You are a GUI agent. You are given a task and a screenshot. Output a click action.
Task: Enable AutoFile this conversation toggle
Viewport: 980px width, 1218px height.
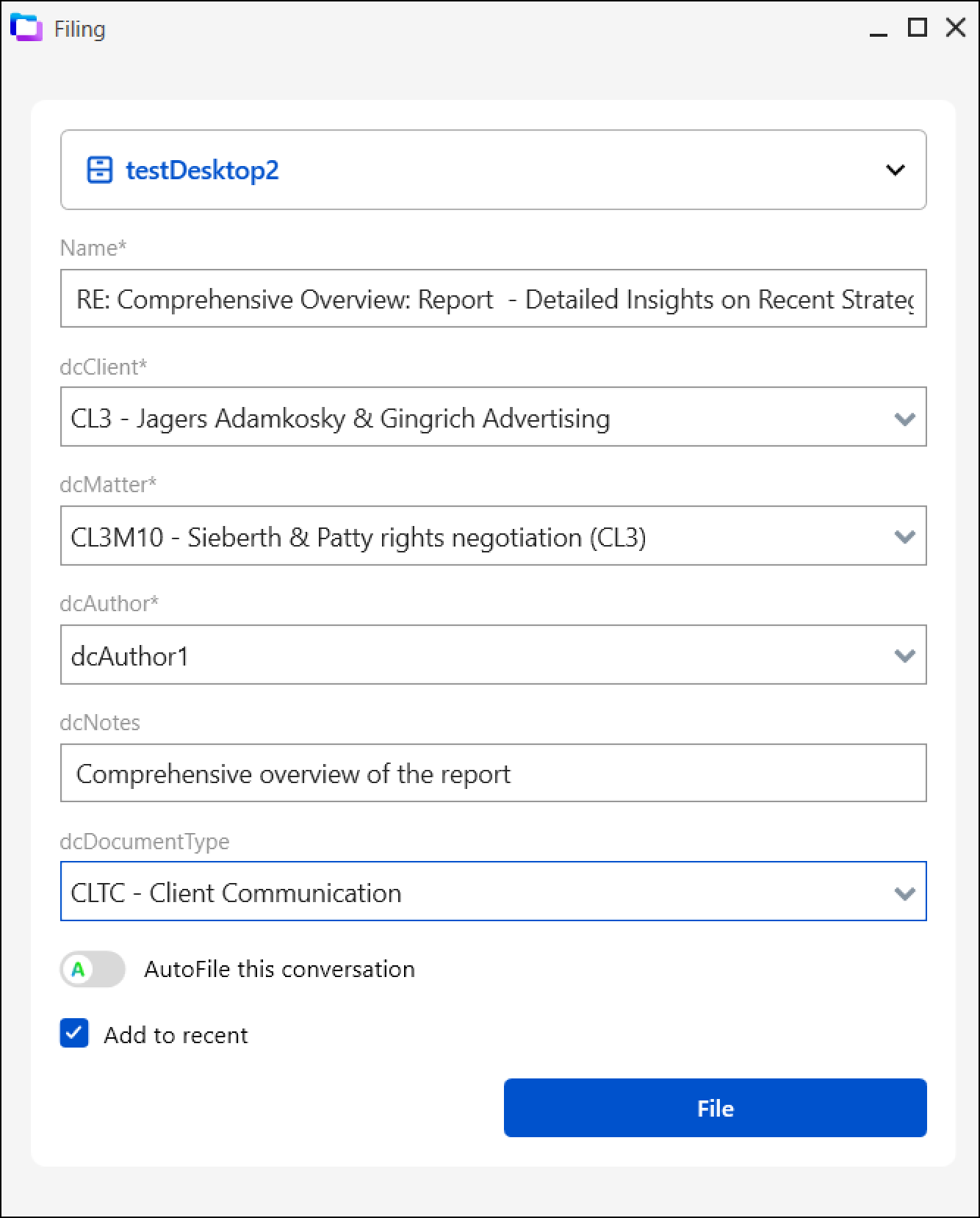point(93,969)
